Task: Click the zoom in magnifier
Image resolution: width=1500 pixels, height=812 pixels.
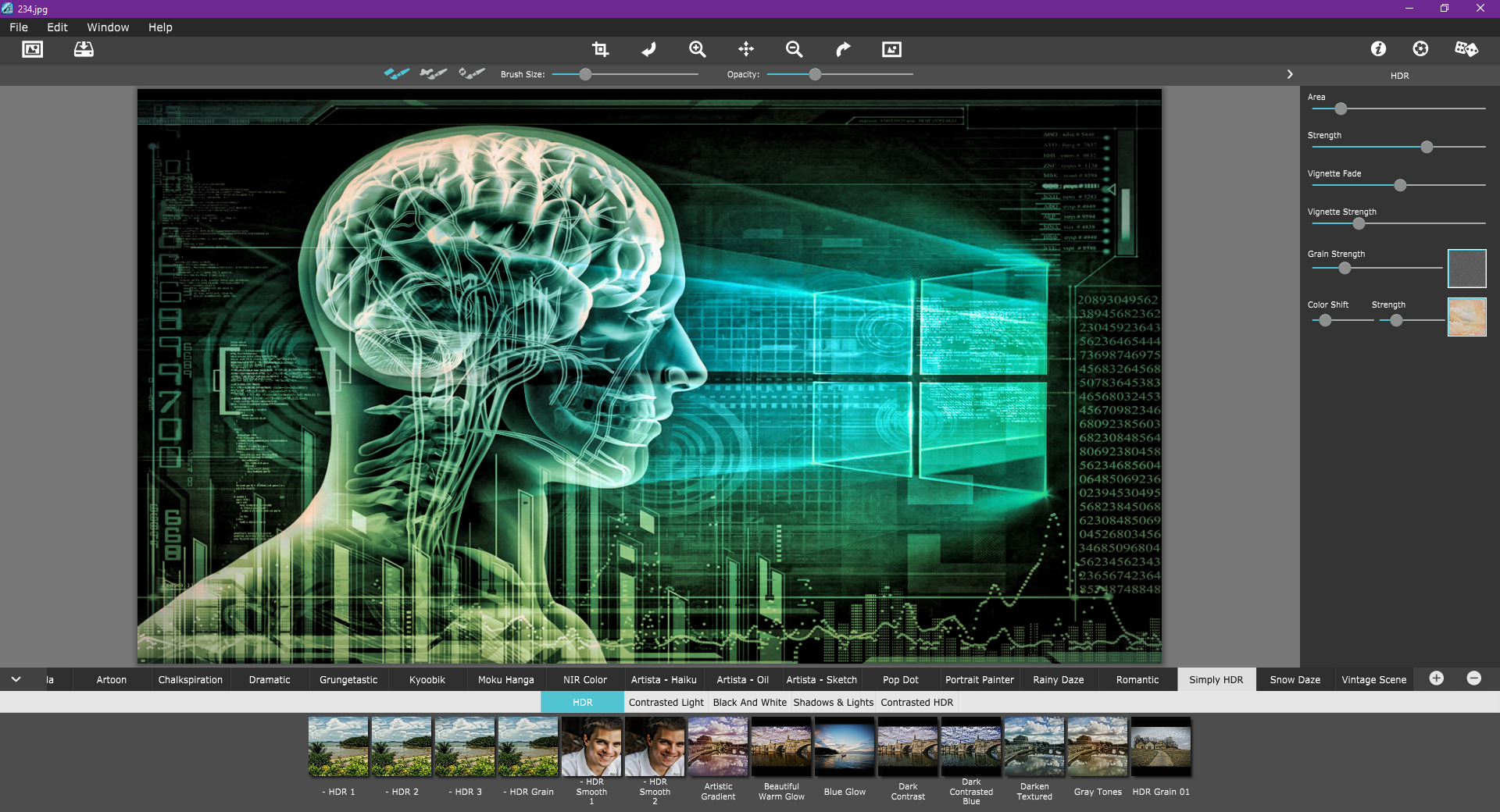Action: click(x=697, y=49)
